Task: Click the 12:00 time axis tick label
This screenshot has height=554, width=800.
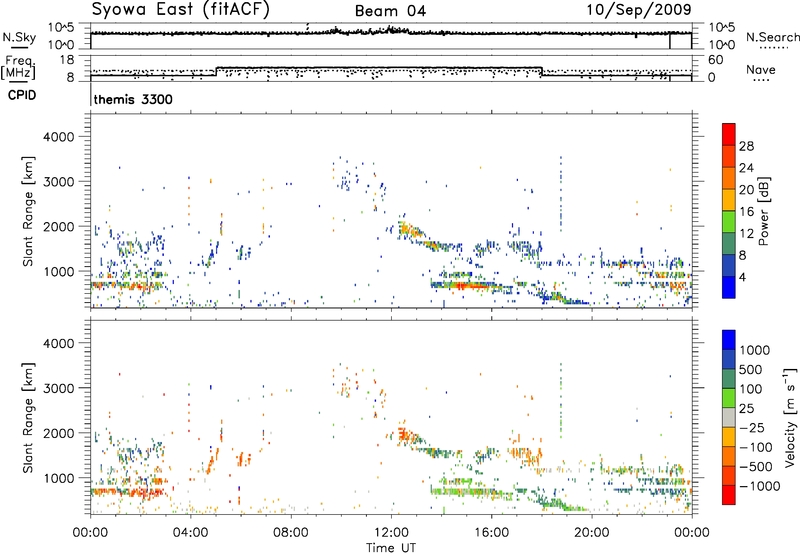Action: (x=391, y=533)
